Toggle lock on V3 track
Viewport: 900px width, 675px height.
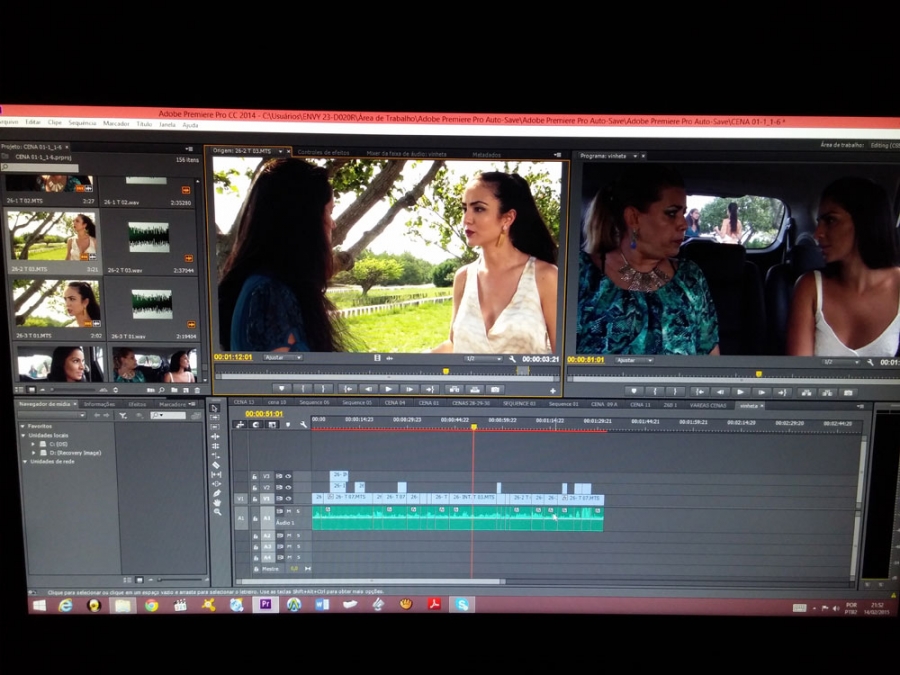click(x=255, y=477)
